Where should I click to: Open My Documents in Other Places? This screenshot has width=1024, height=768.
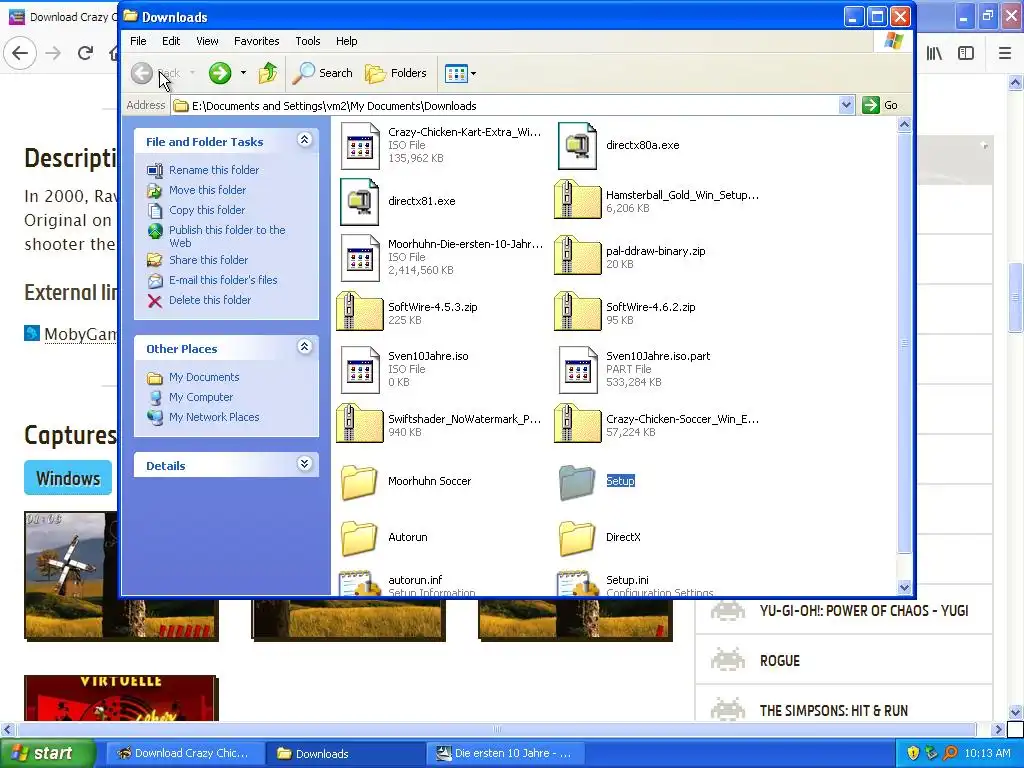(204, 377)
